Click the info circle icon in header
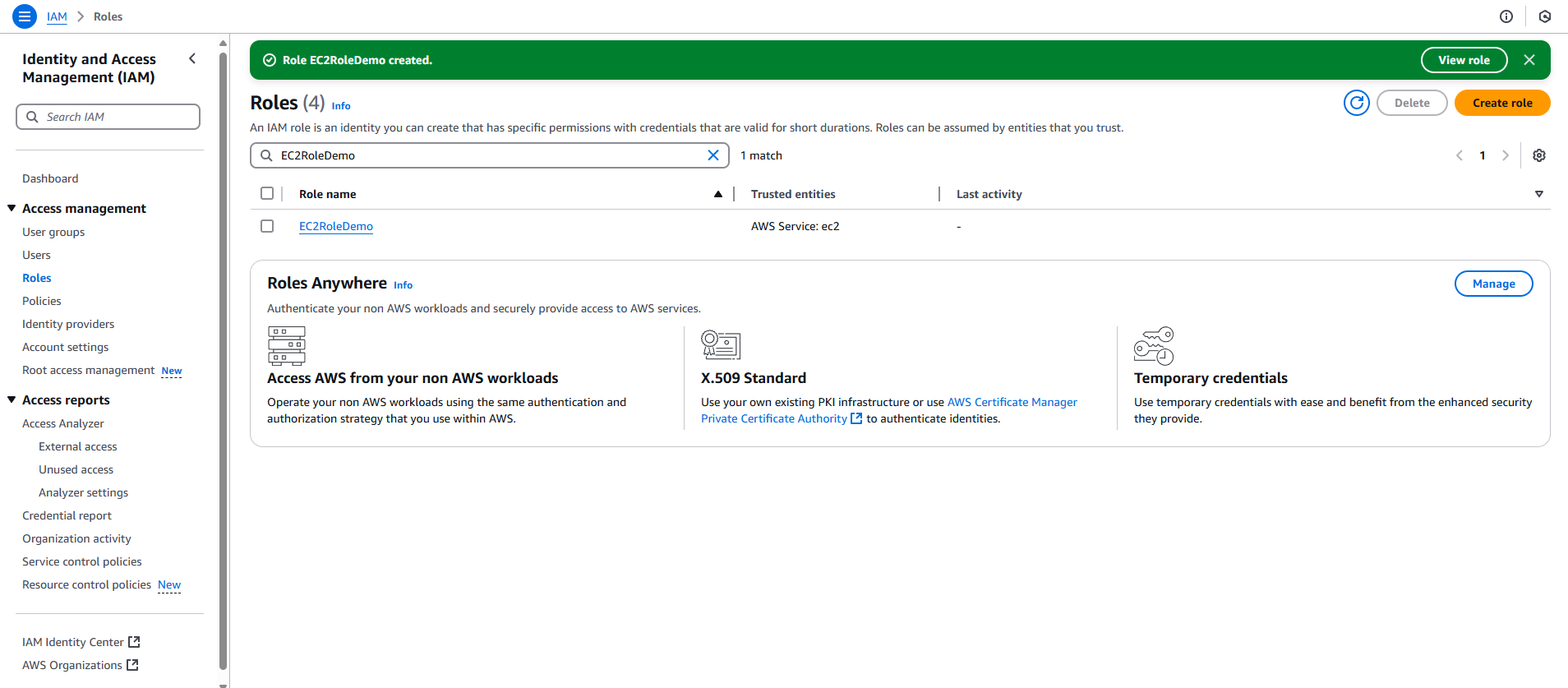1568x688 pixels. pyautogui.click(x=1506, y=16)
